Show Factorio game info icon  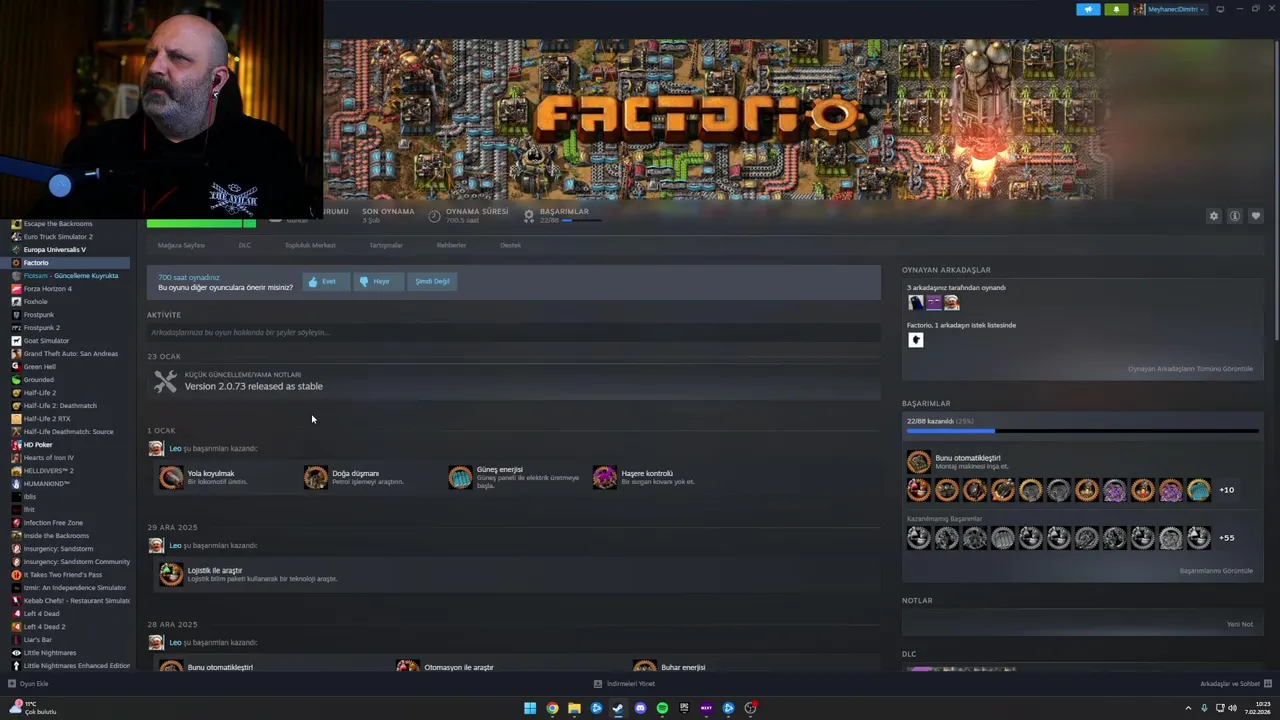[1235, 216]
